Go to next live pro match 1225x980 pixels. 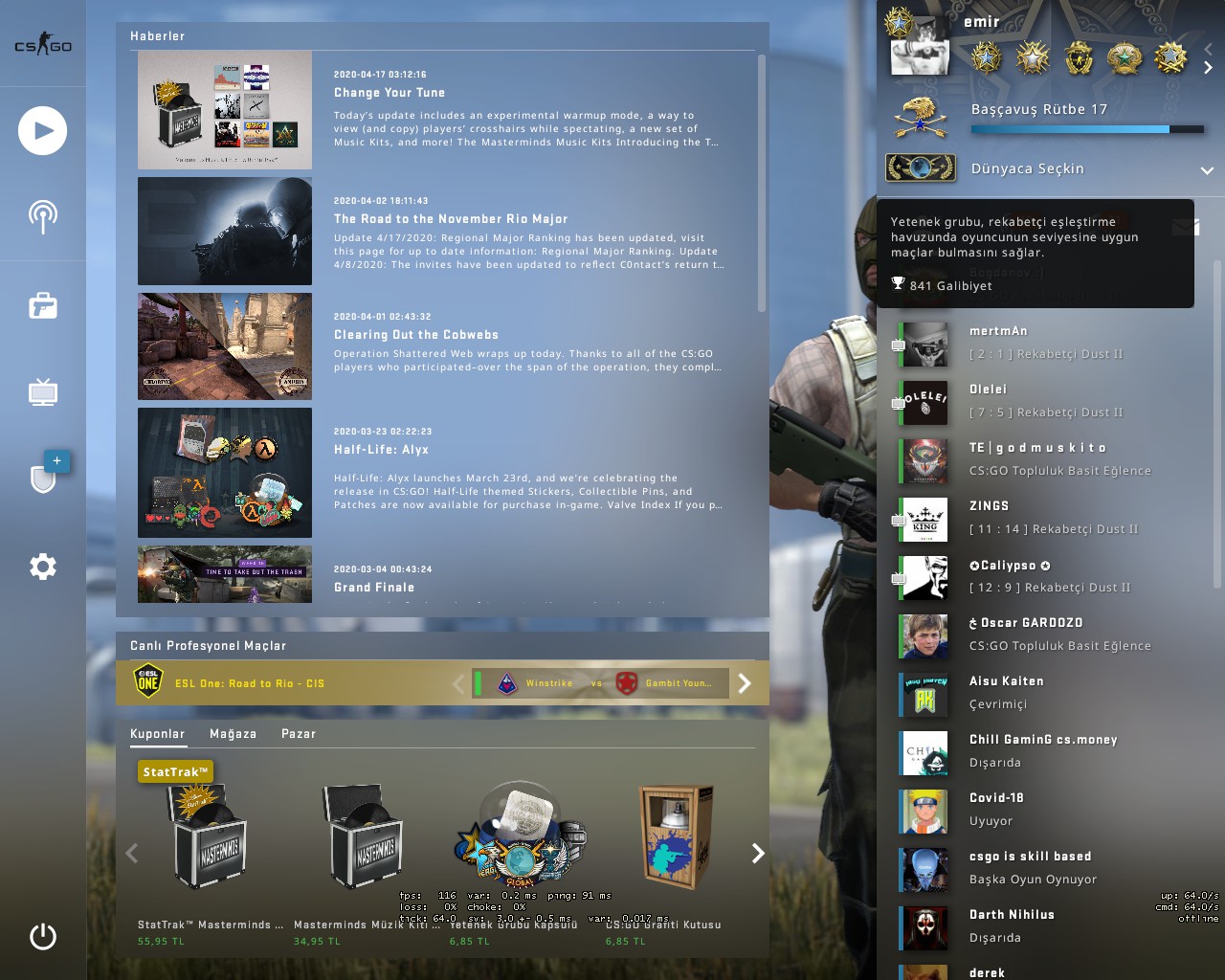(745, 683)
